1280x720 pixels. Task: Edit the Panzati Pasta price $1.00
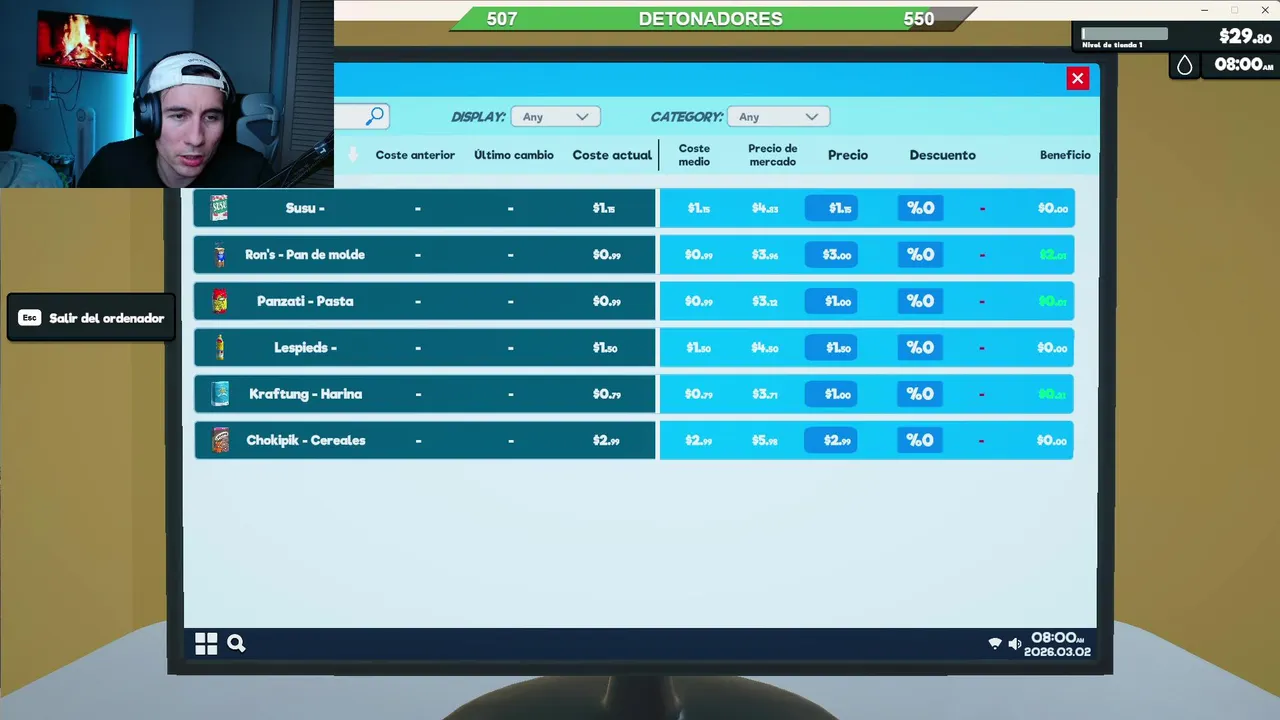831,301
